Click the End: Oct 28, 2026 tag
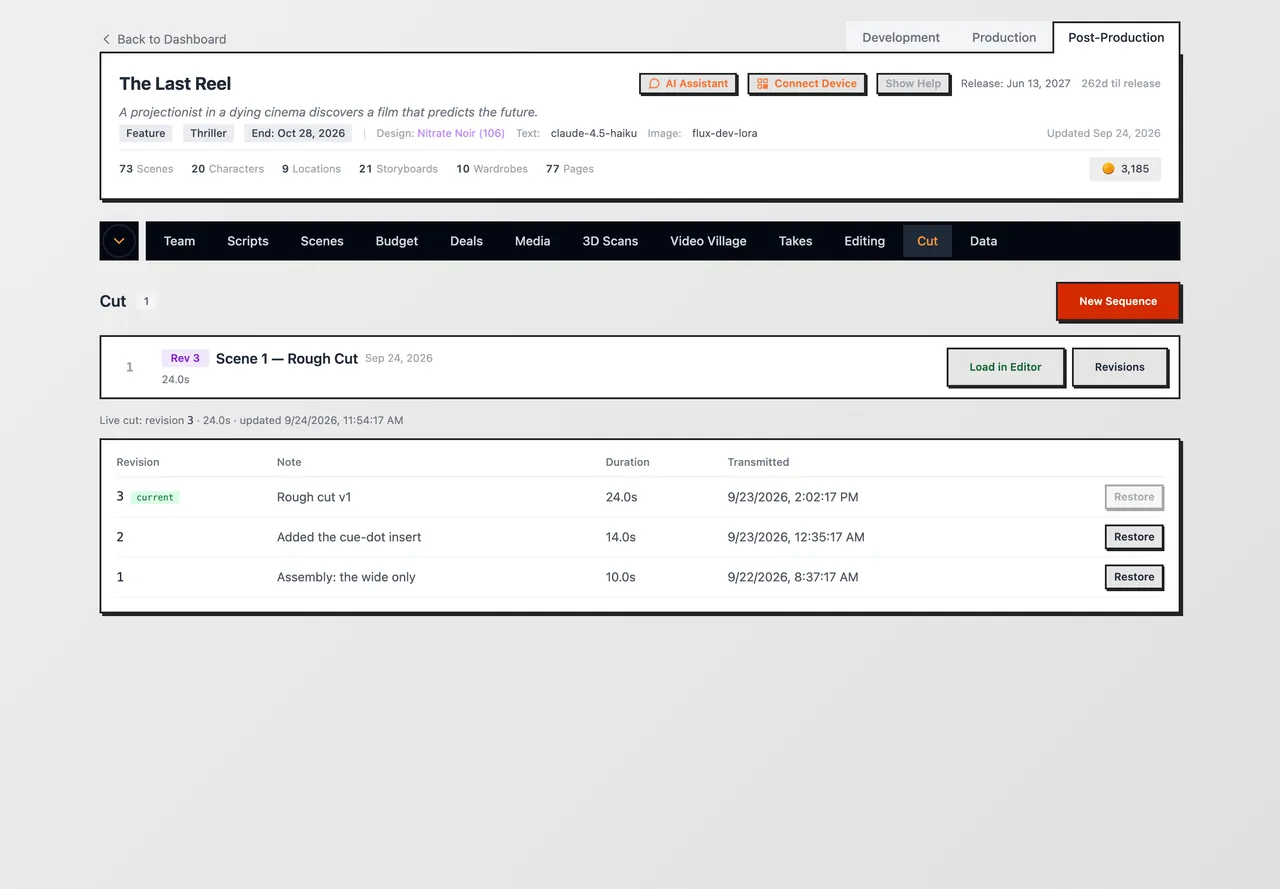The image size is (1280, 889). (298, 133)
